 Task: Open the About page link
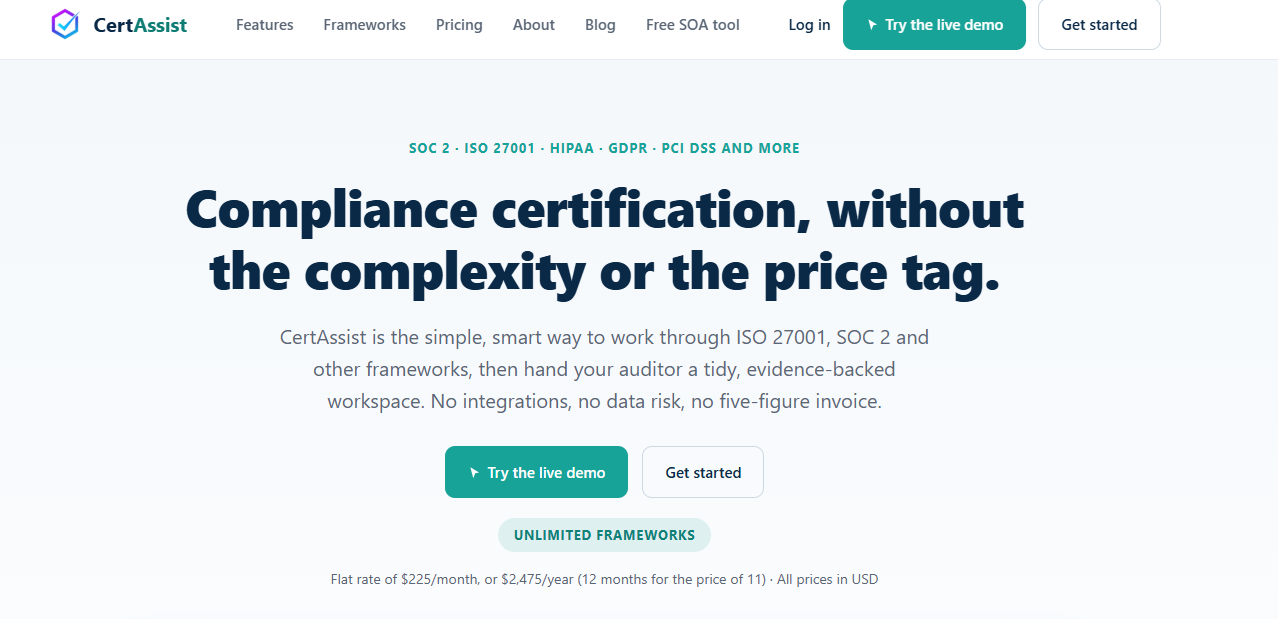pyautogui.click(x=534, y=25)
